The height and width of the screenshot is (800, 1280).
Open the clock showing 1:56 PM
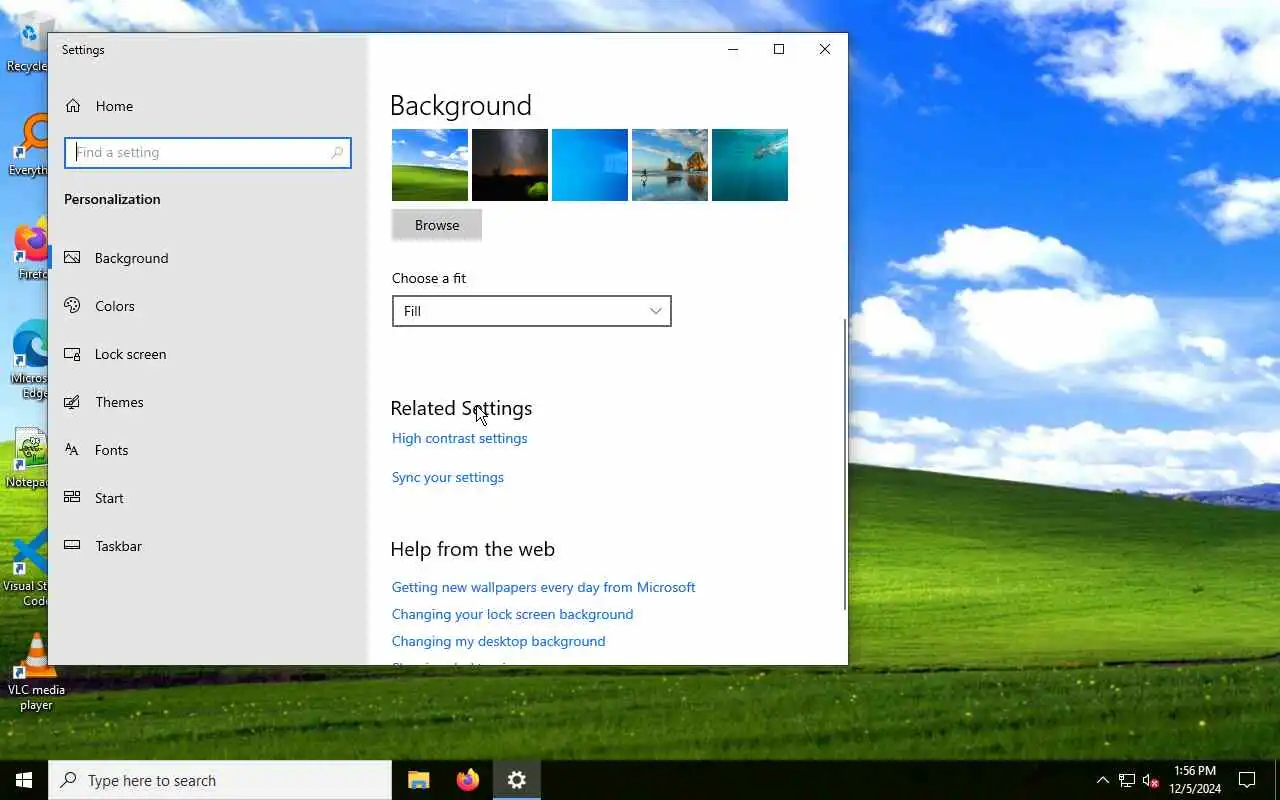click(x=1195, y=780)
